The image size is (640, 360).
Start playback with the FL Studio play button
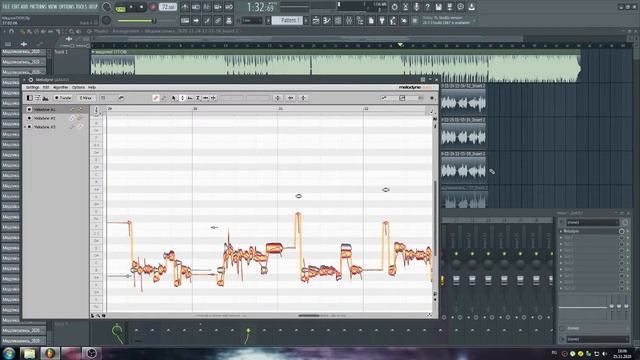131,7
